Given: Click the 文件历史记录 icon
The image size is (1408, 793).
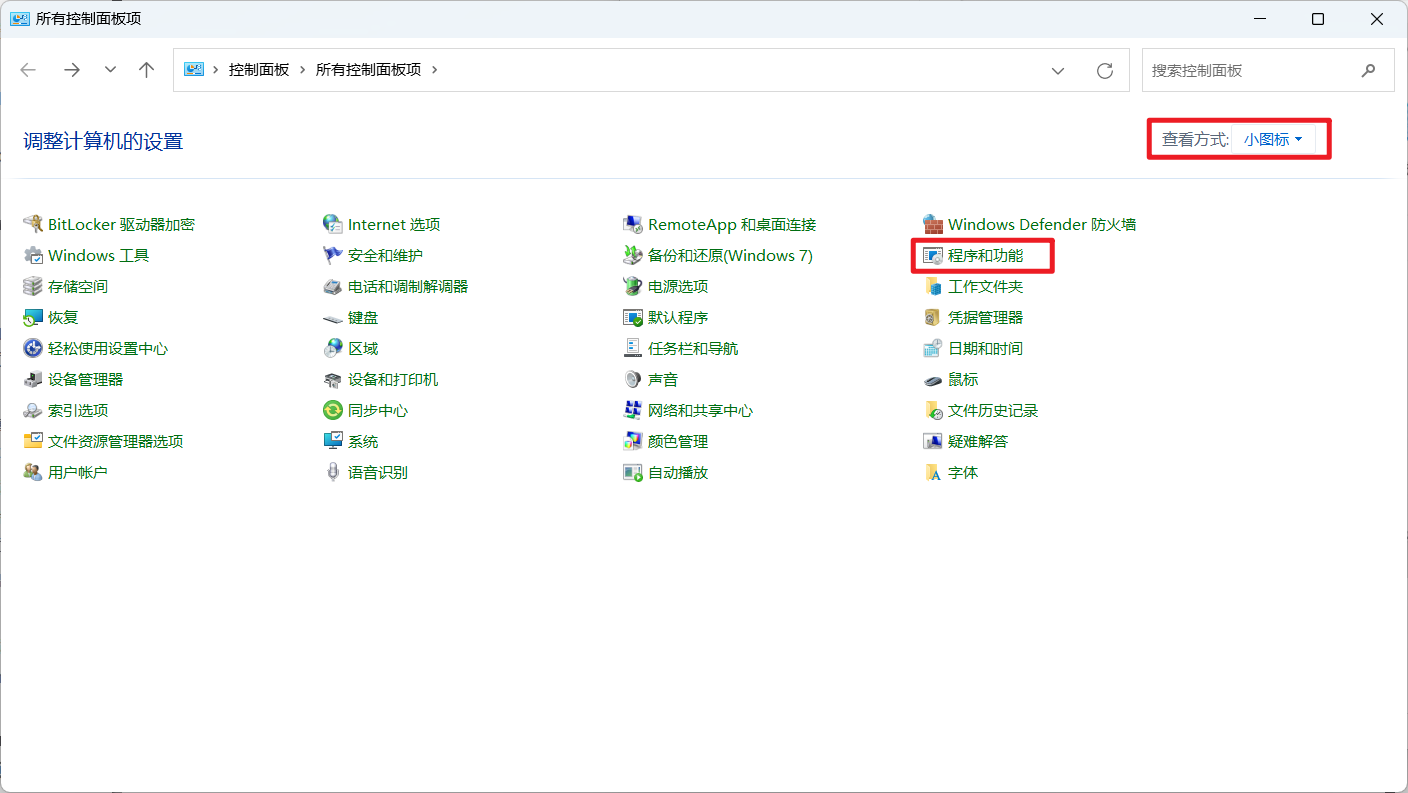Looking at the screenshot, I should (933, 410).
